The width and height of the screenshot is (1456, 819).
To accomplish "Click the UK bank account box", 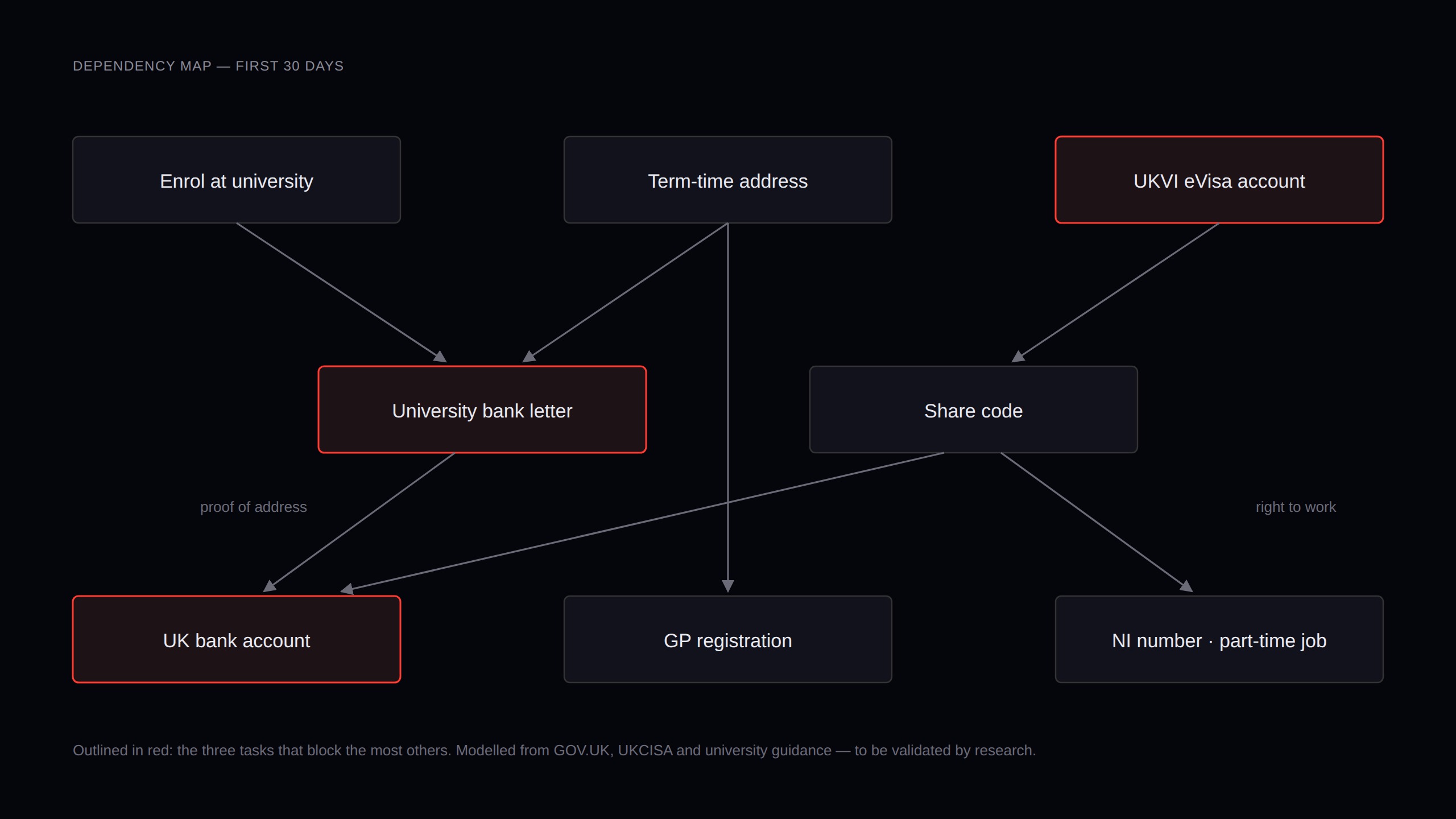I will [x=237, y=639].
